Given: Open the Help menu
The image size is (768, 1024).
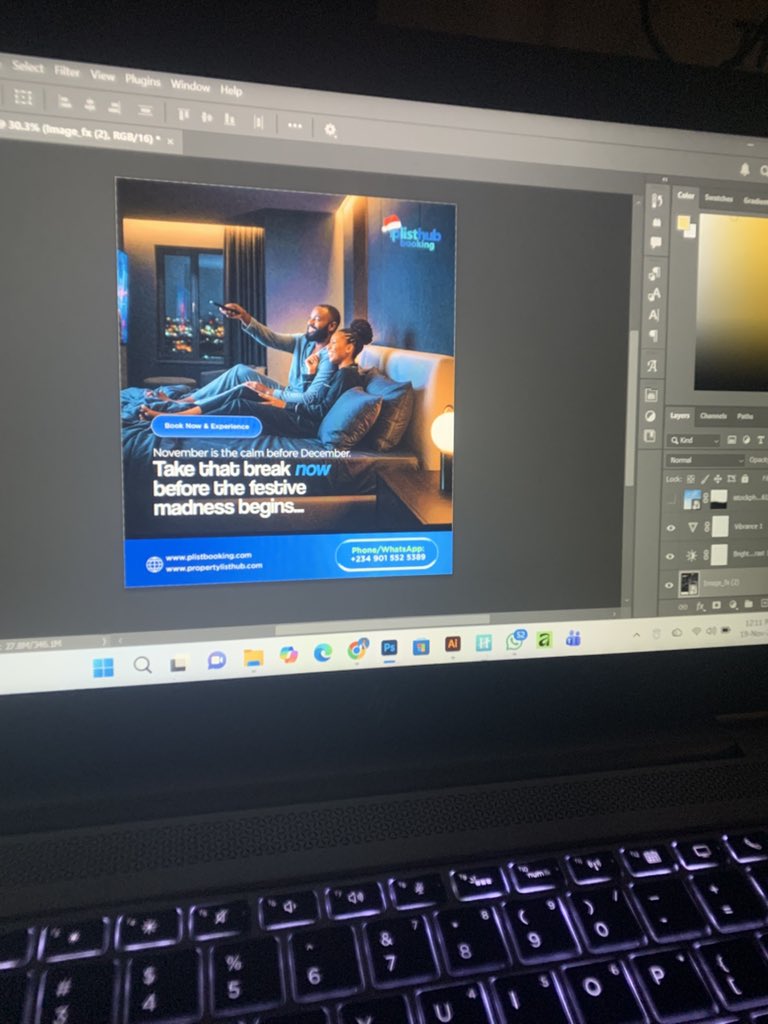Looking at the screenshot, I should tap(231, 89).
